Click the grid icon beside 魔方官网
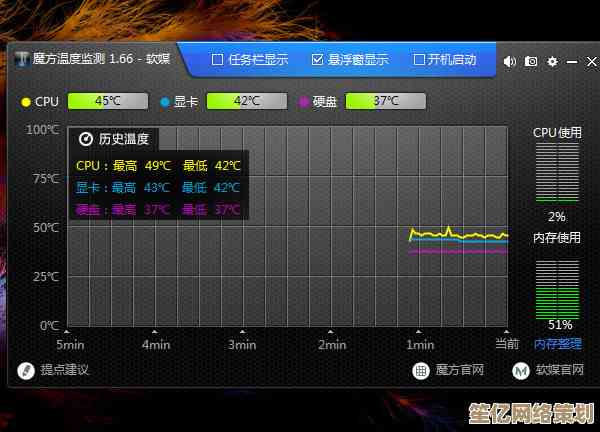This screenshot has width=600, height=432. pyautogui.click(x=421, y=370)
